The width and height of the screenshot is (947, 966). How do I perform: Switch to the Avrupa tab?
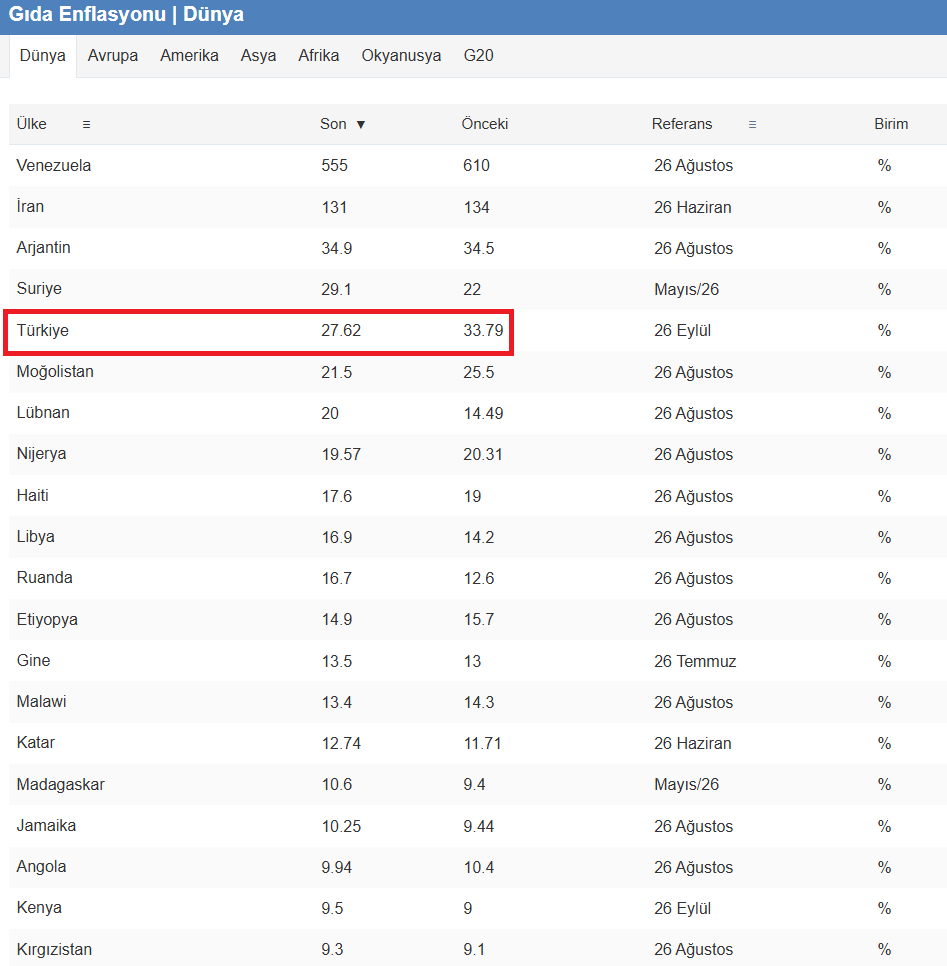pyautogui.click(x=113, y=55)
